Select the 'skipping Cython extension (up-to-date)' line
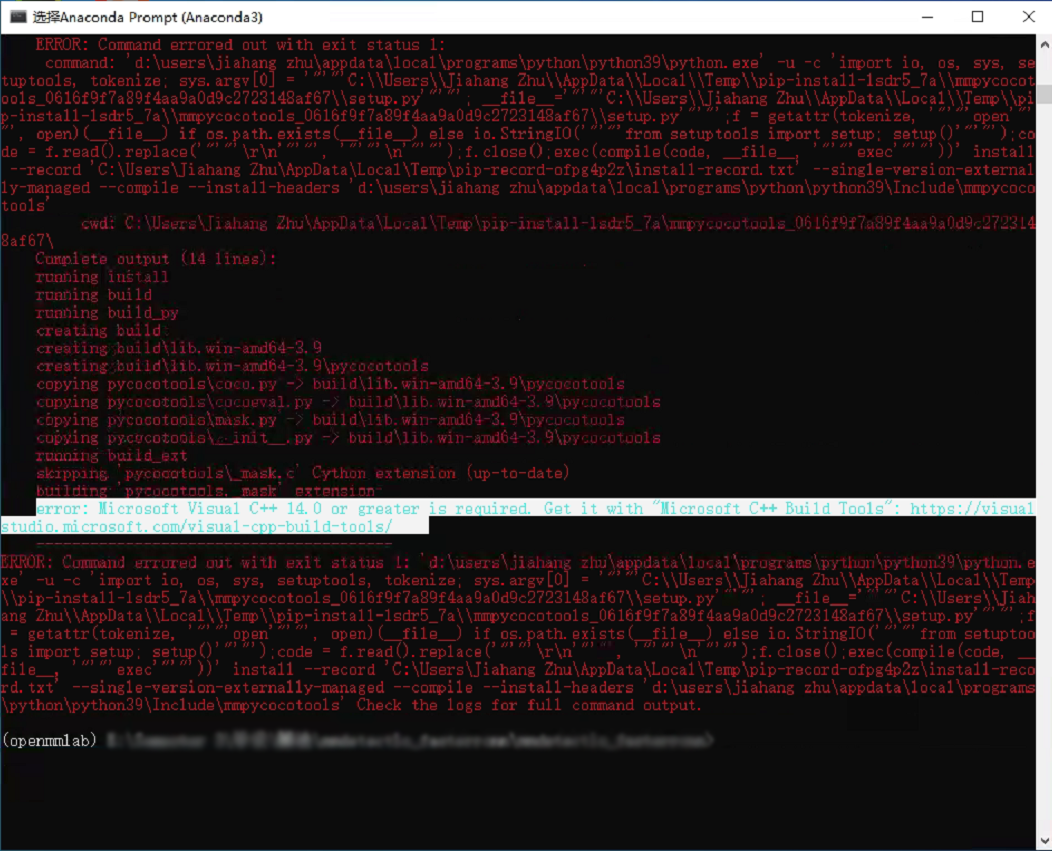The width and height of the screenshot is (1052, 851). 300,472
